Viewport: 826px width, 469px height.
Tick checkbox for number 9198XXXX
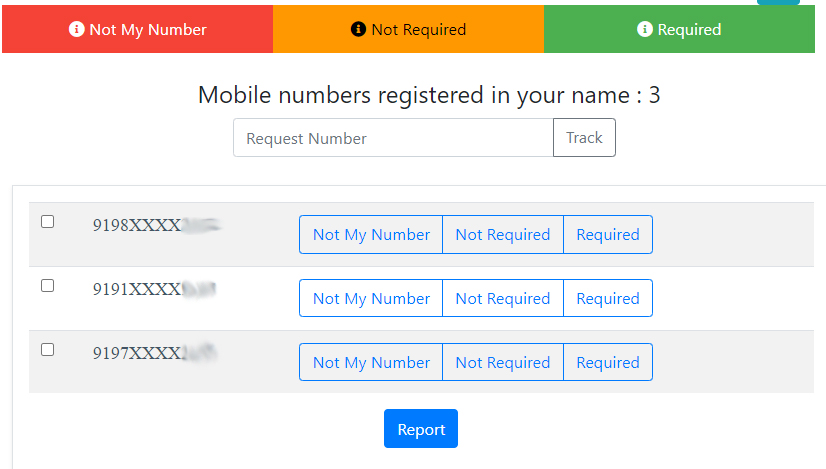[x=47, y=221]
